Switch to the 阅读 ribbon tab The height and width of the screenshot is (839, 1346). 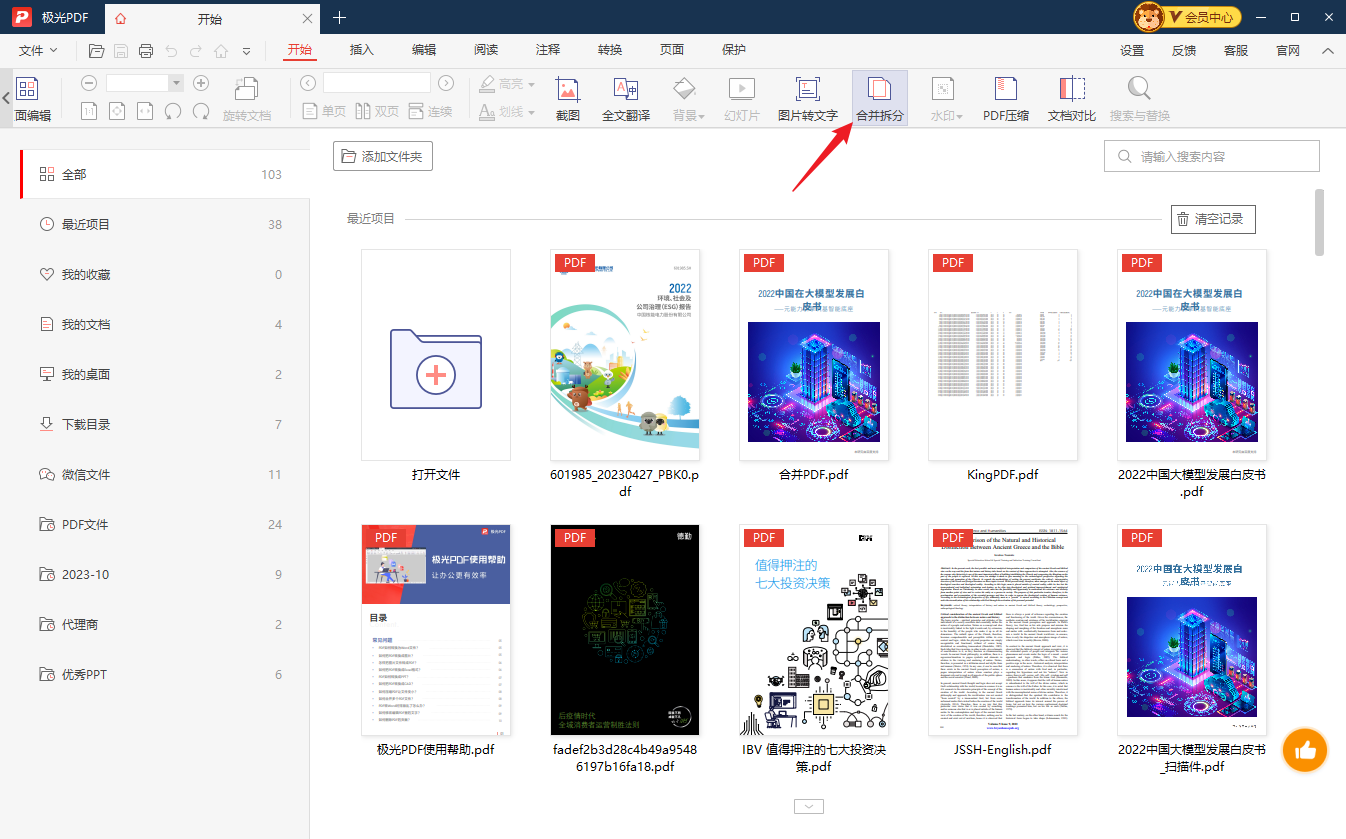click(486, 51)
